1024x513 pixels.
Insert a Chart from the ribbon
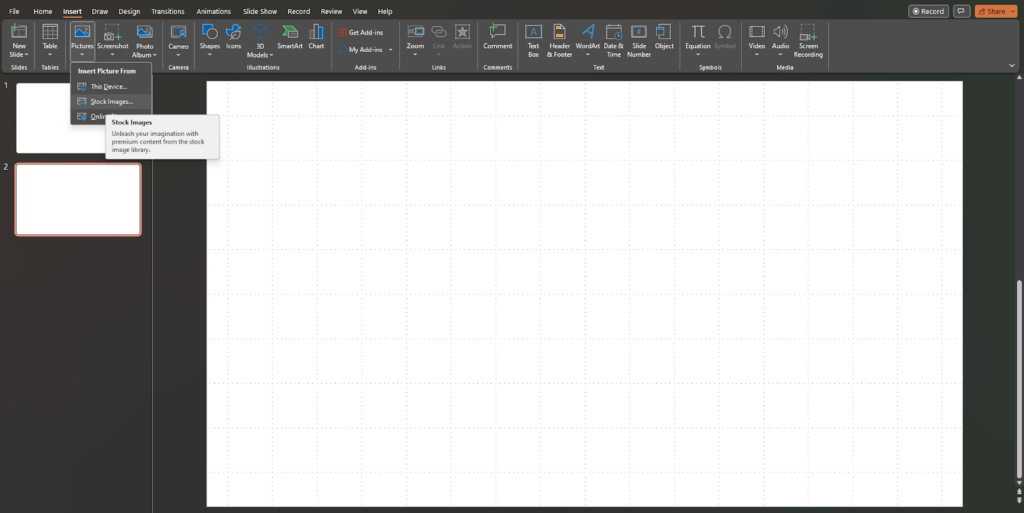(x=316, y=38)
